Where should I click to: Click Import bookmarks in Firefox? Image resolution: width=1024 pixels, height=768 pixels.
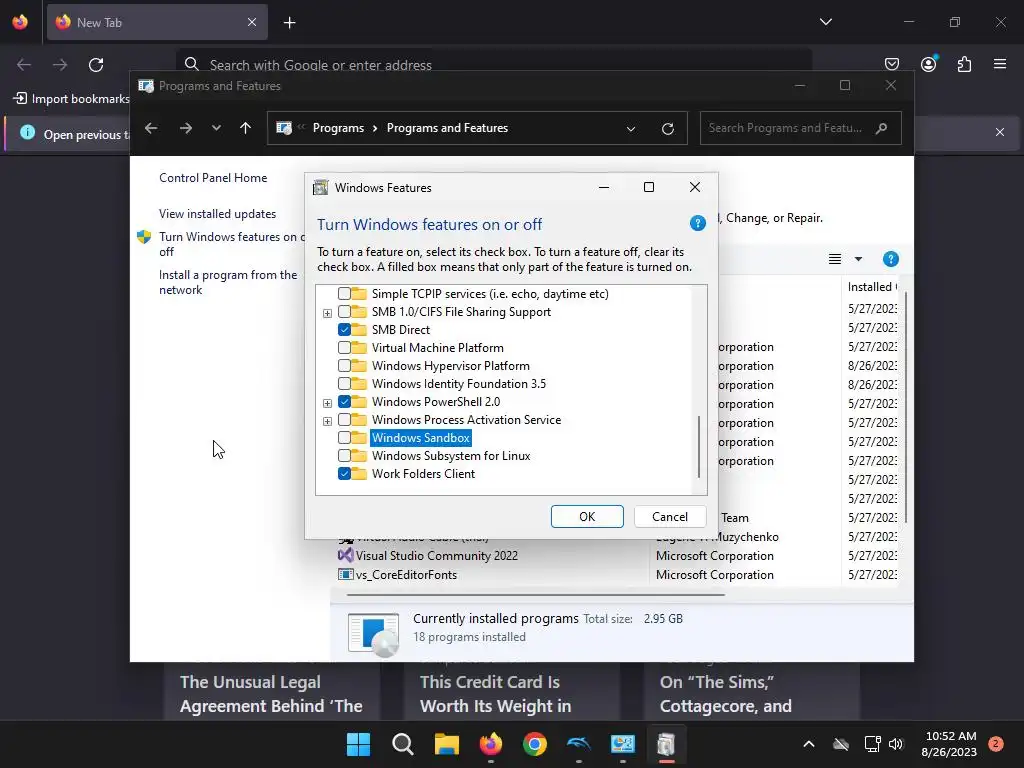tap(71, 99)
